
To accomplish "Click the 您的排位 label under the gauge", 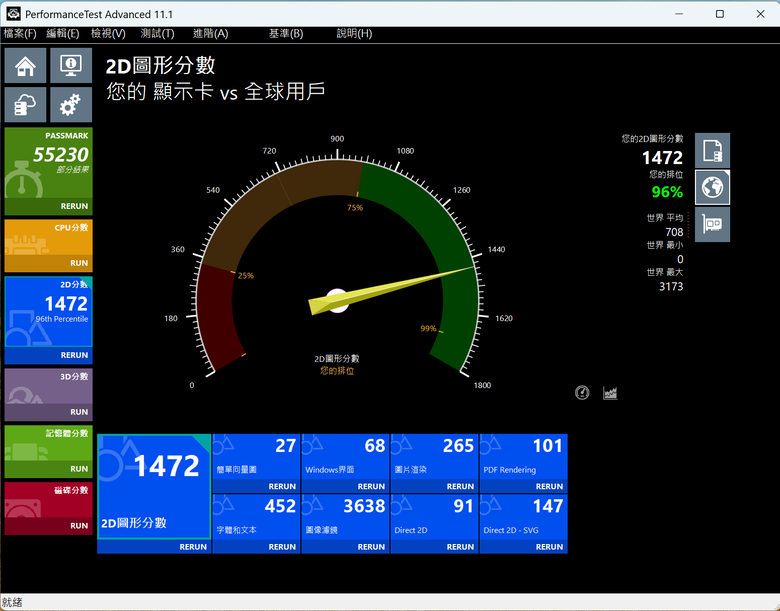I will (337, 371).
